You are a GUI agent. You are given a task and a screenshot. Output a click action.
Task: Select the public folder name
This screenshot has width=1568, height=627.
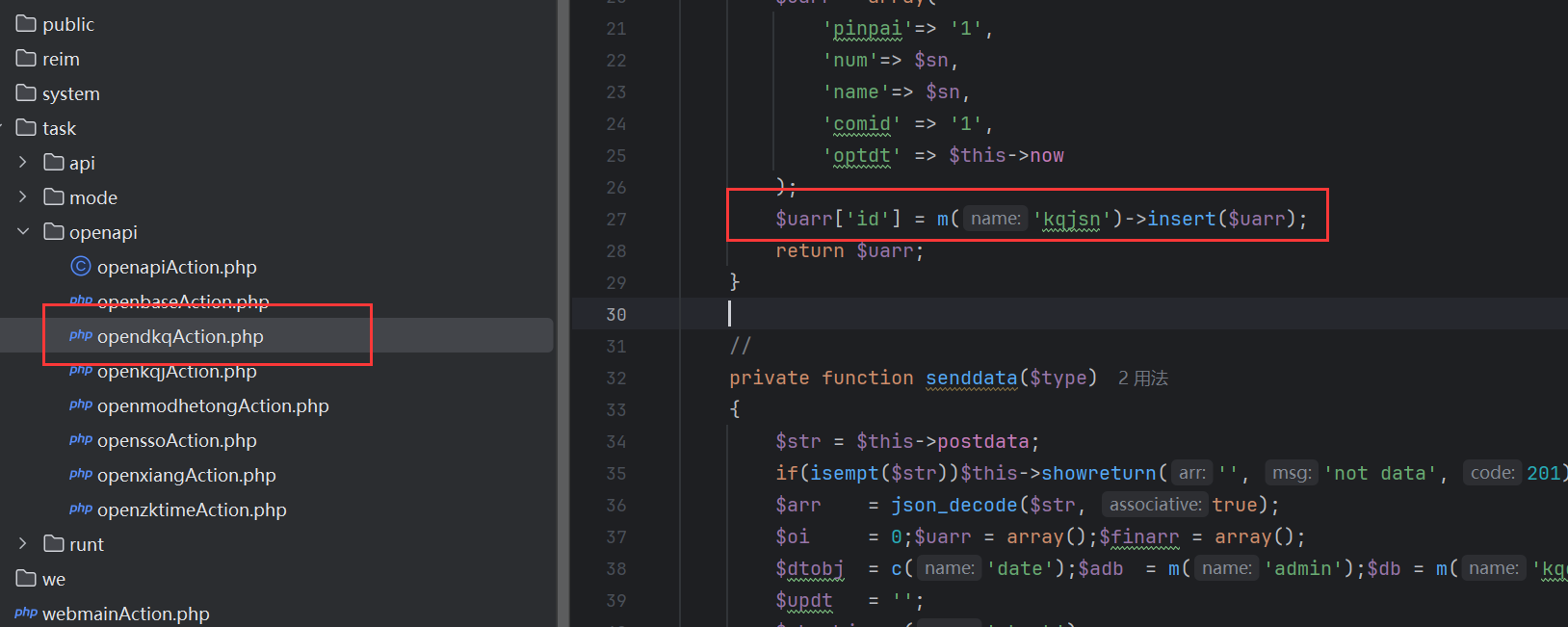pos(68,24)
